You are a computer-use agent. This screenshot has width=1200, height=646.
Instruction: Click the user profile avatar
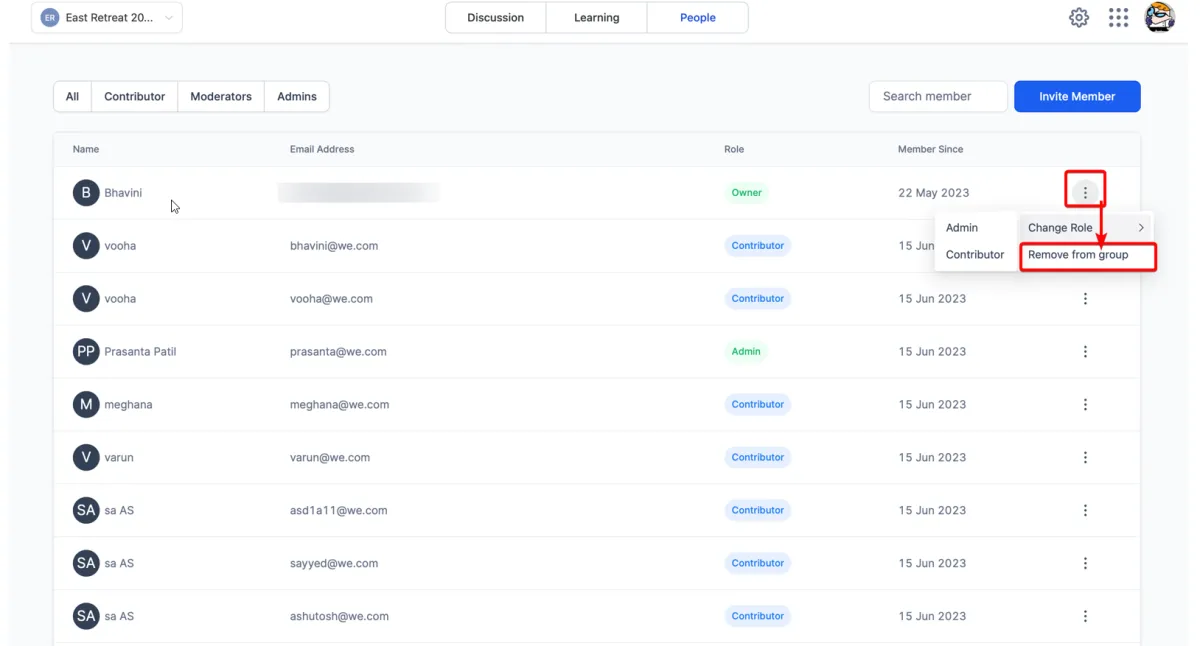click(x=1159, y=18)
